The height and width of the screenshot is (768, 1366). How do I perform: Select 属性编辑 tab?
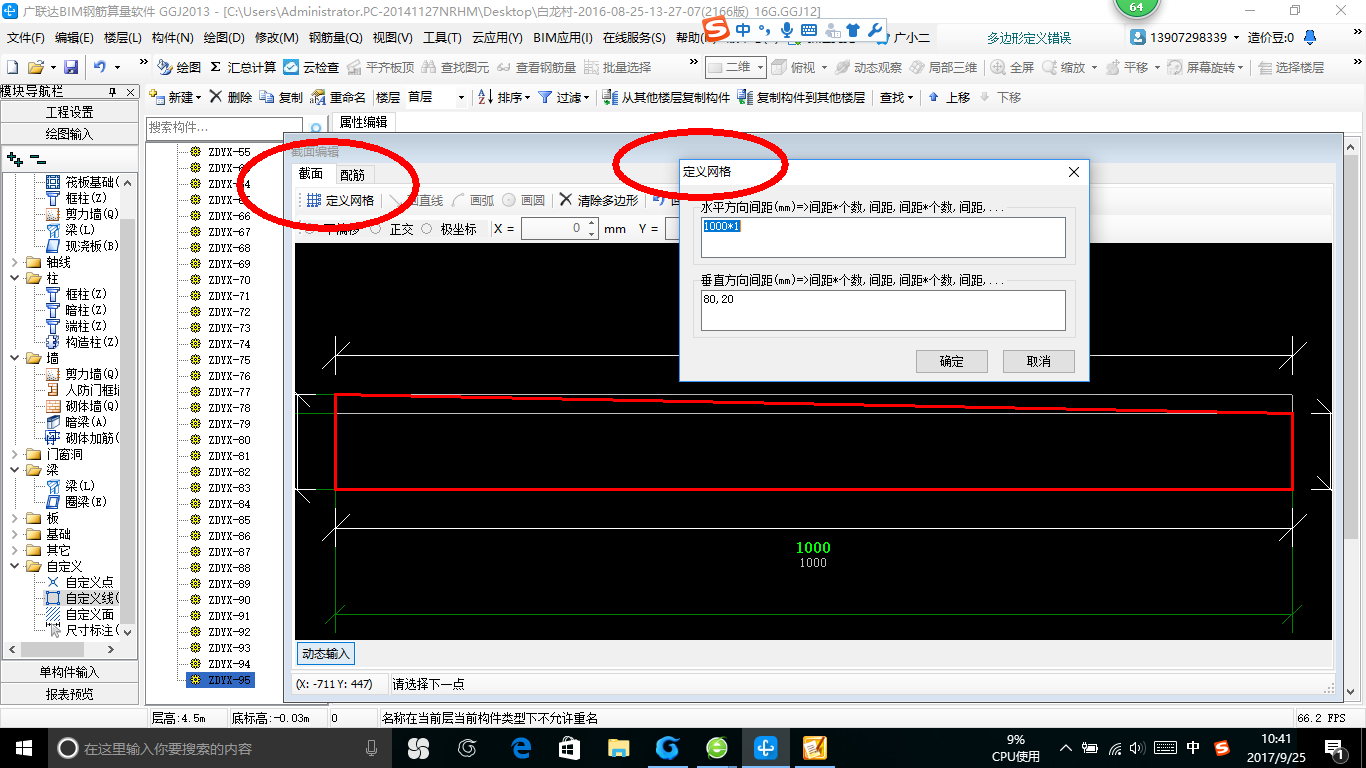point(363,122)
